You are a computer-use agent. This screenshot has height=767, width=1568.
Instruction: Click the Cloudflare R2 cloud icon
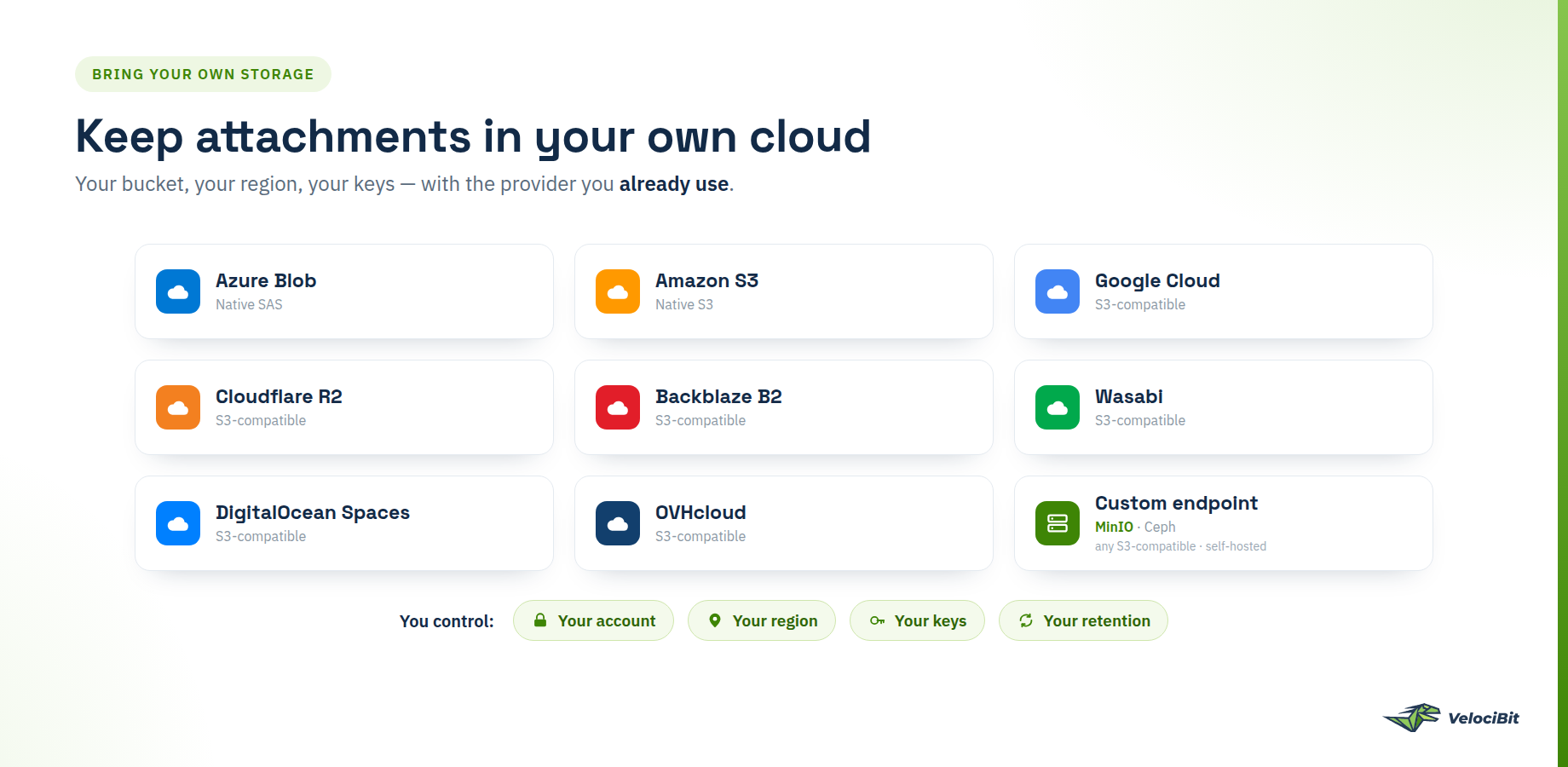tap(178, 407)
